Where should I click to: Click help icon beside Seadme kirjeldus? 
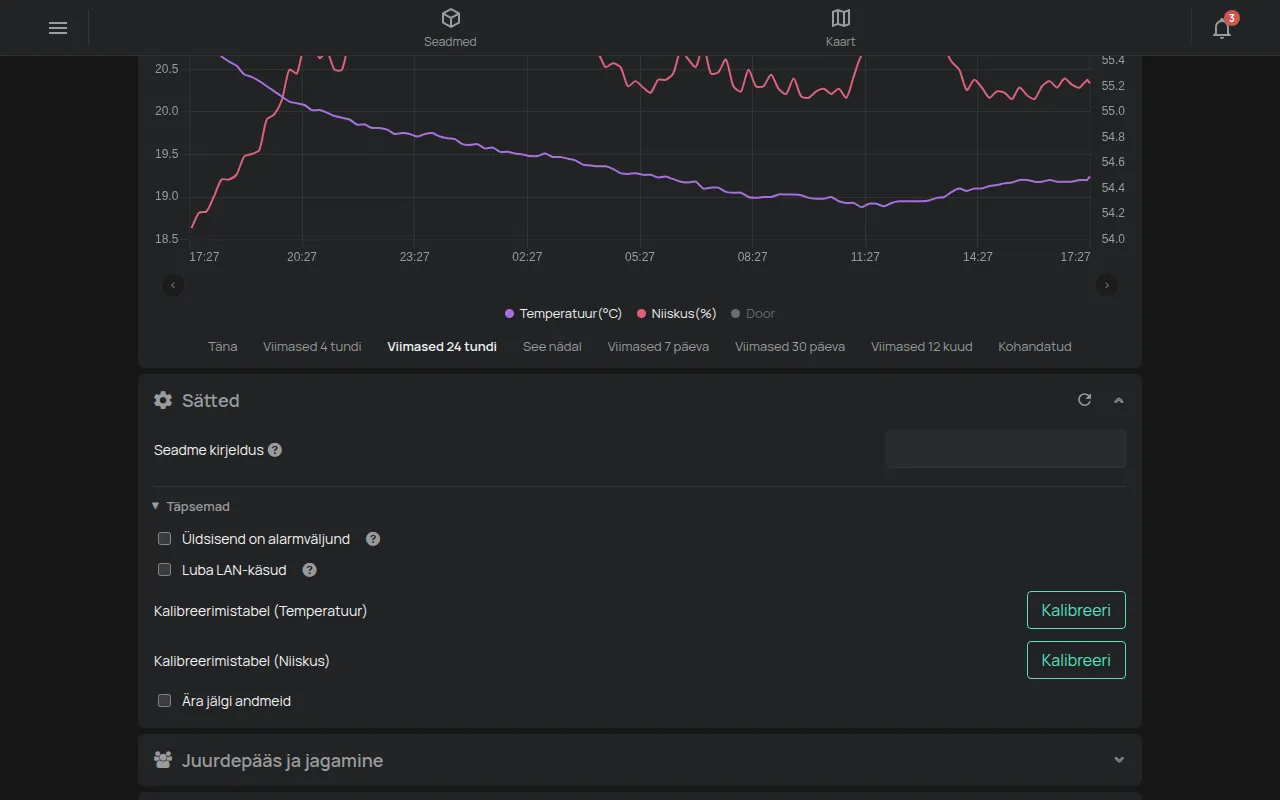coord(275,450)
